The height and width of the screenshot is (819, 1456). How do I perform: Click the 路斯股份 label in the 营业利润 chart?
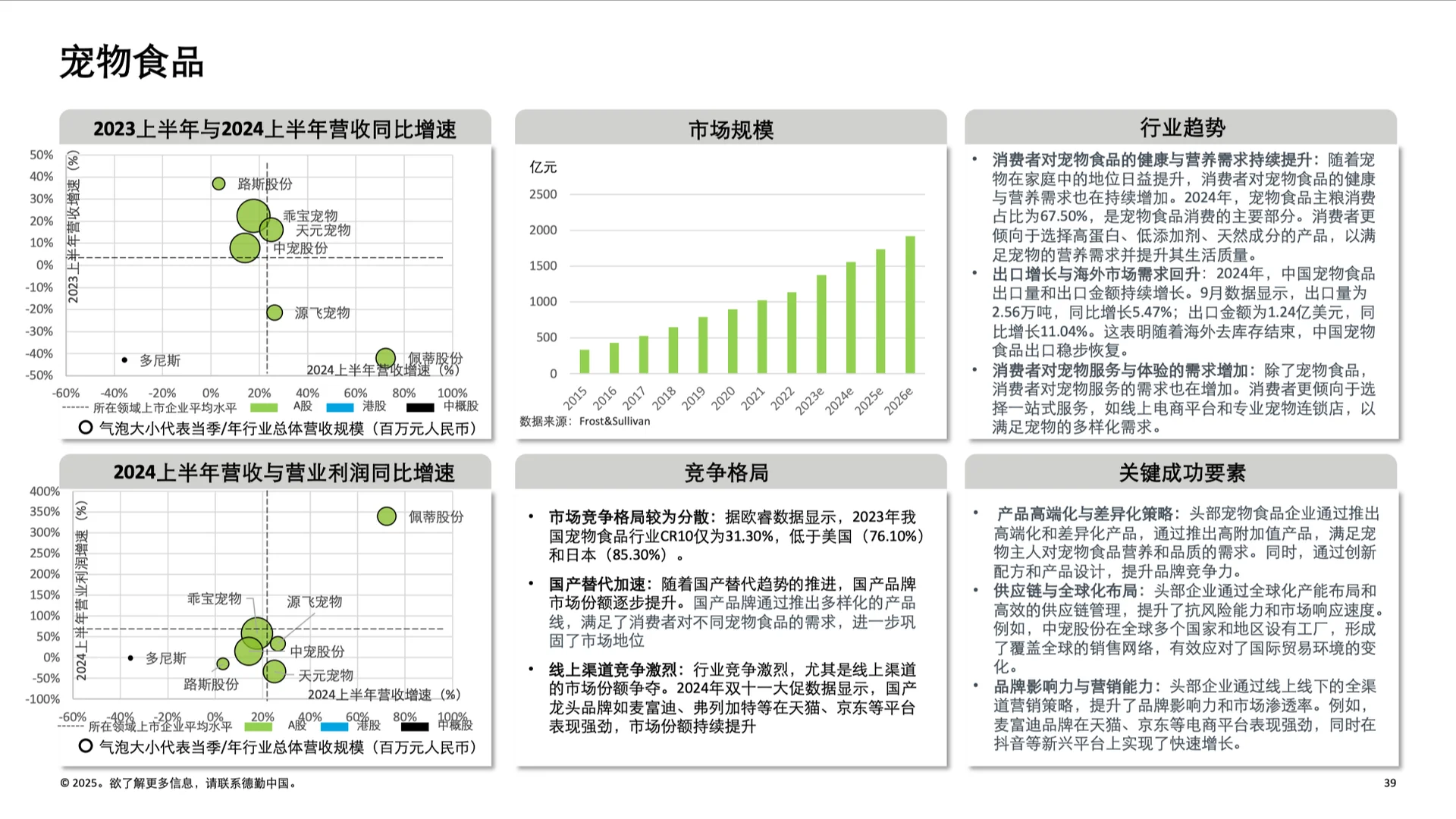click(x=212, y=684)
